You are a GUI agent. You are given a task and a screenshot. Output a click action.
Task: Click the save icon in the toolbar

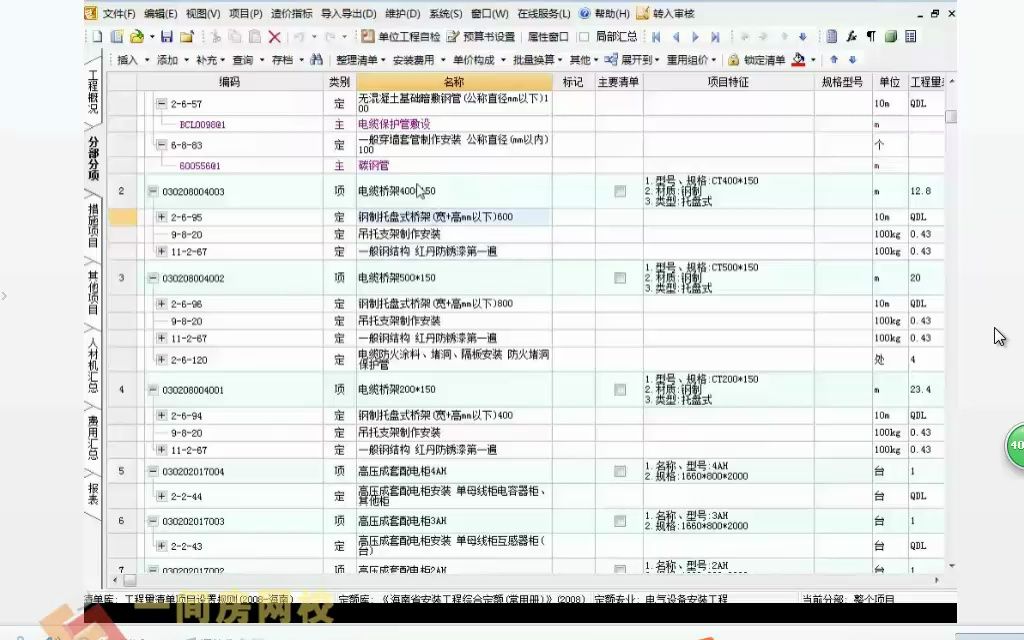click(166, 35)
